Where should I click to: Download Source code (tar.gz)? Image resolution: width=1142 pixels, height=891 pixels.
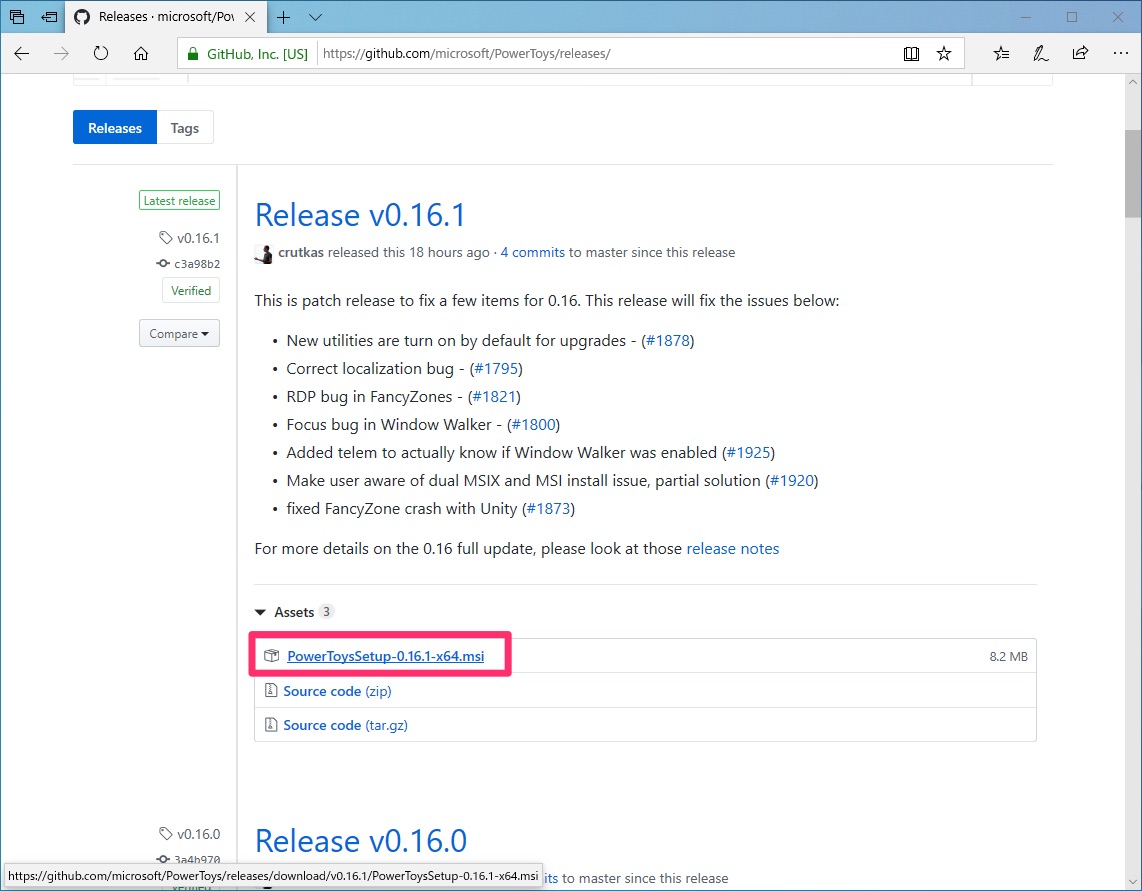coord(345,725)
